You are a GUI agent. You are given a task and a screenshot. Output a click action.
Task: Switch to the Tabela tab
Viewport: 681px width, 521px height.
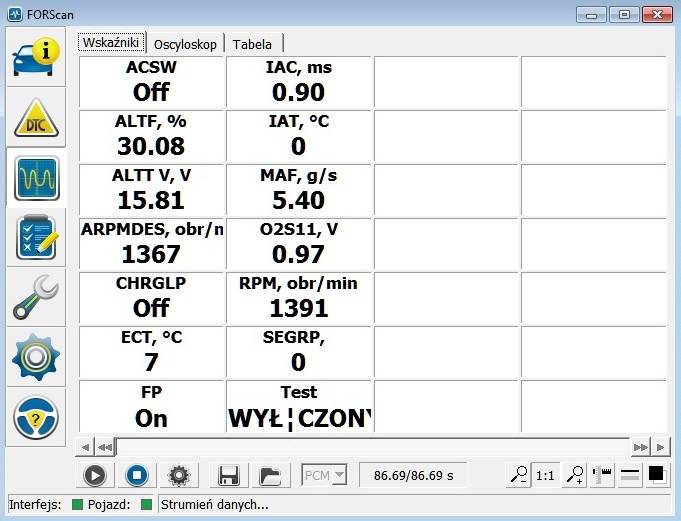252,44
